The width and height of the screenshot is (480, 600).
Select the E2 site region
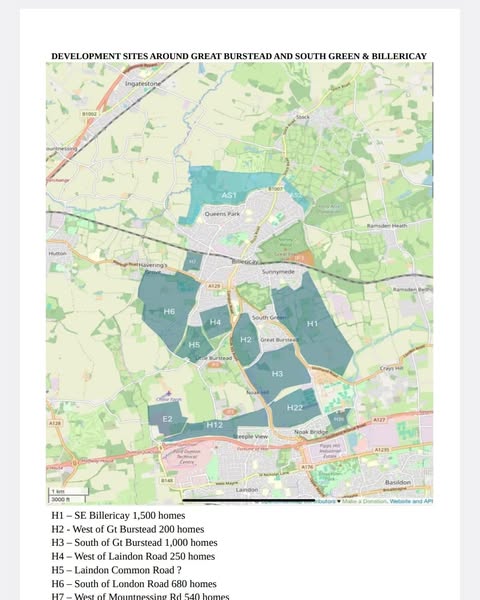point(167,419)
